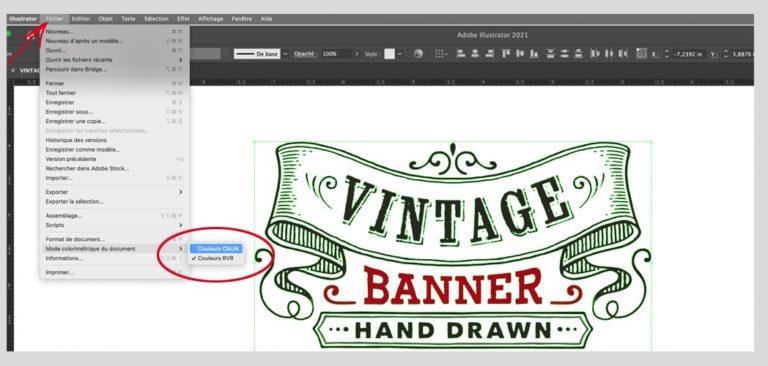Click the reference point grid icon

point(641,54)
